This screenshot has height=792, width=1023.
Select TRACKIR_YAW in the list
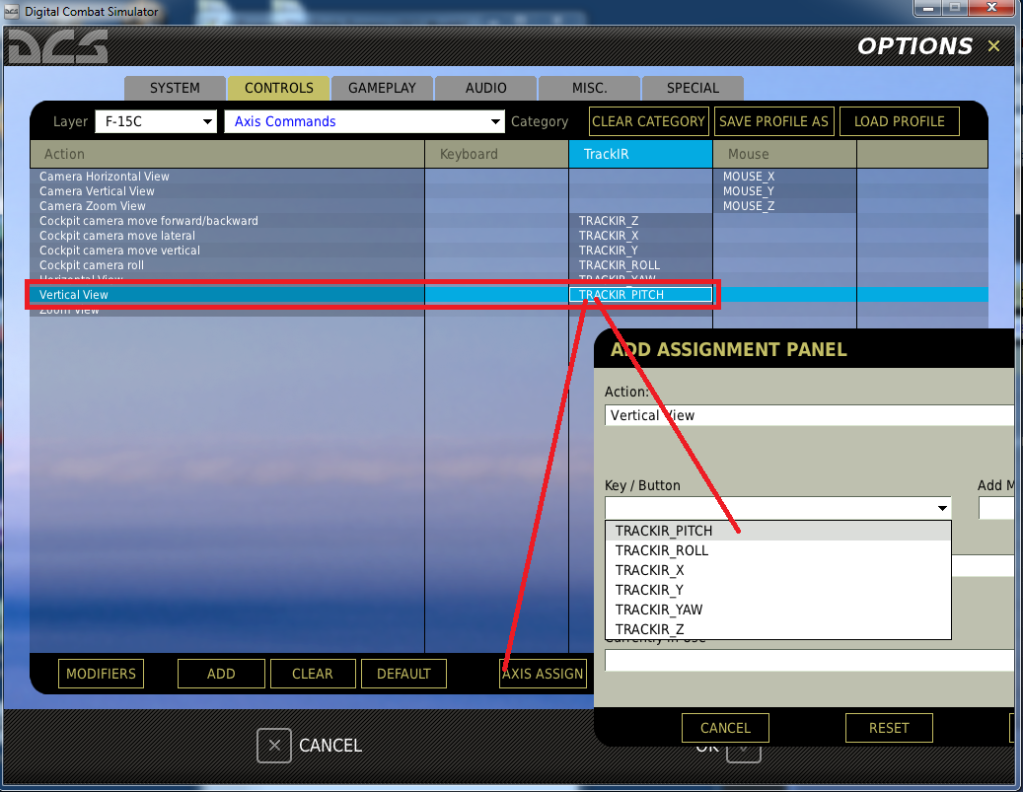click(659, 609)
